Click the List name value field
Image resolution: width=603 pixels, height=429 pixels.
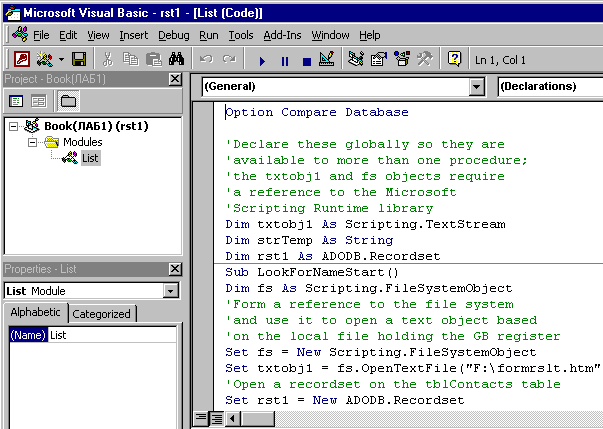point(112,335)
